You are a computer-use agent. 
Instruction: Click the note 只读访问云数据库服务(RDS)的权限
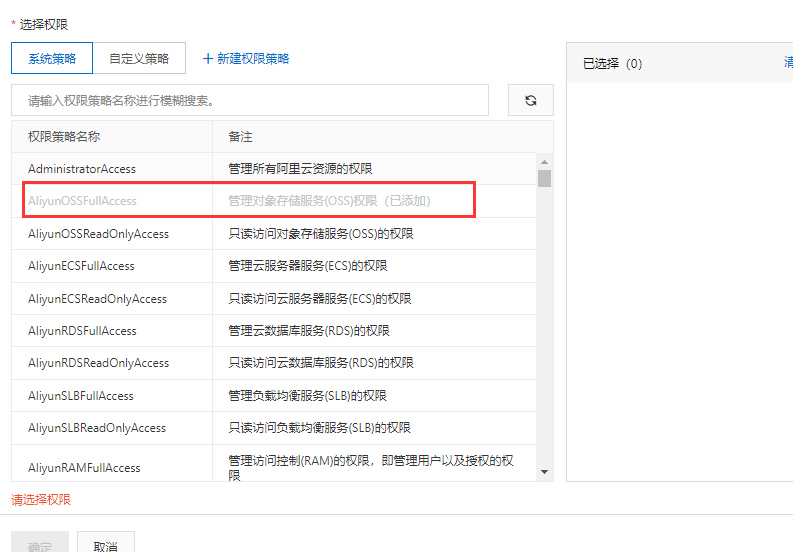coord(321,363)
